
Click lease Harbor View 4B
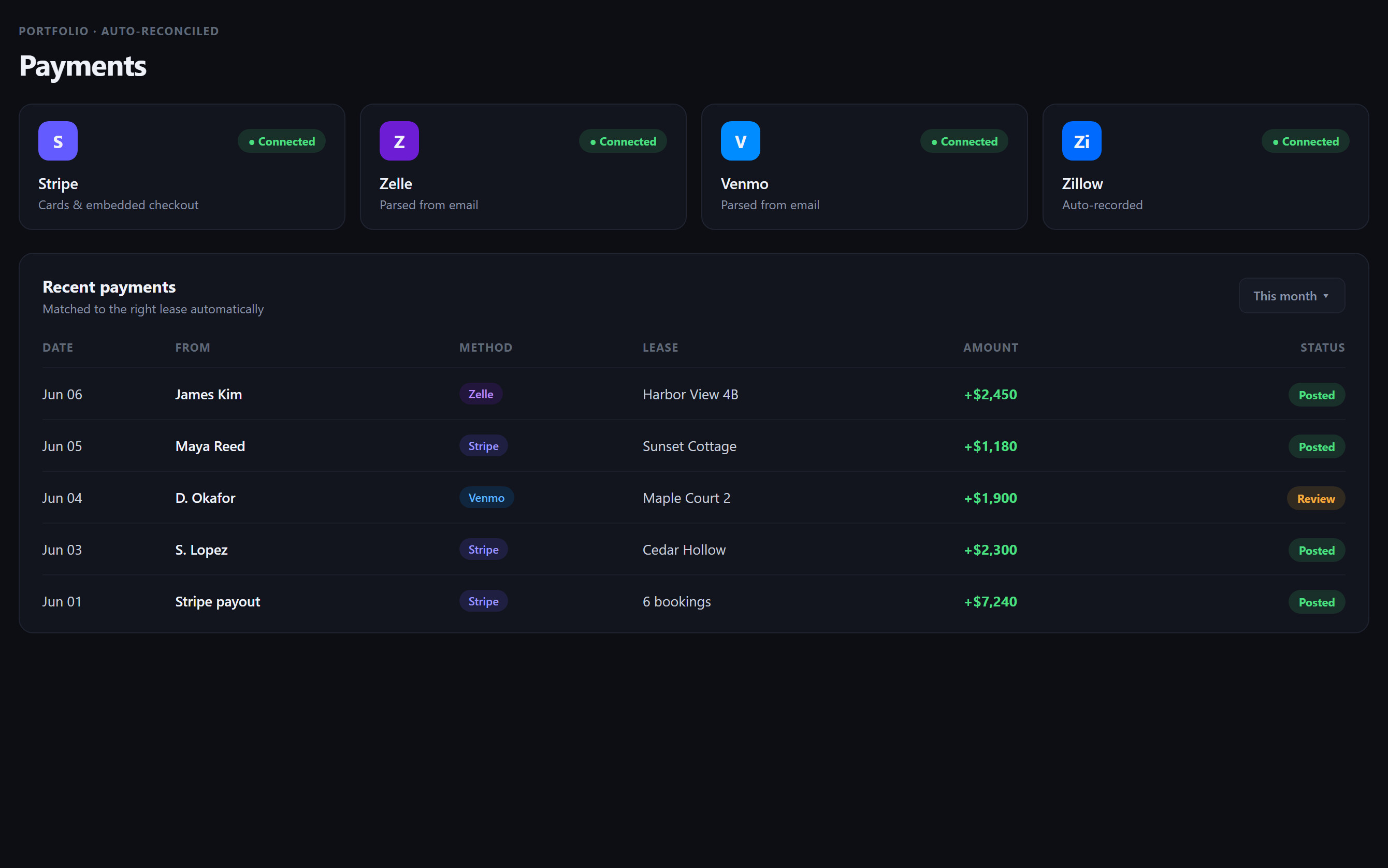(x=690, y=395)
